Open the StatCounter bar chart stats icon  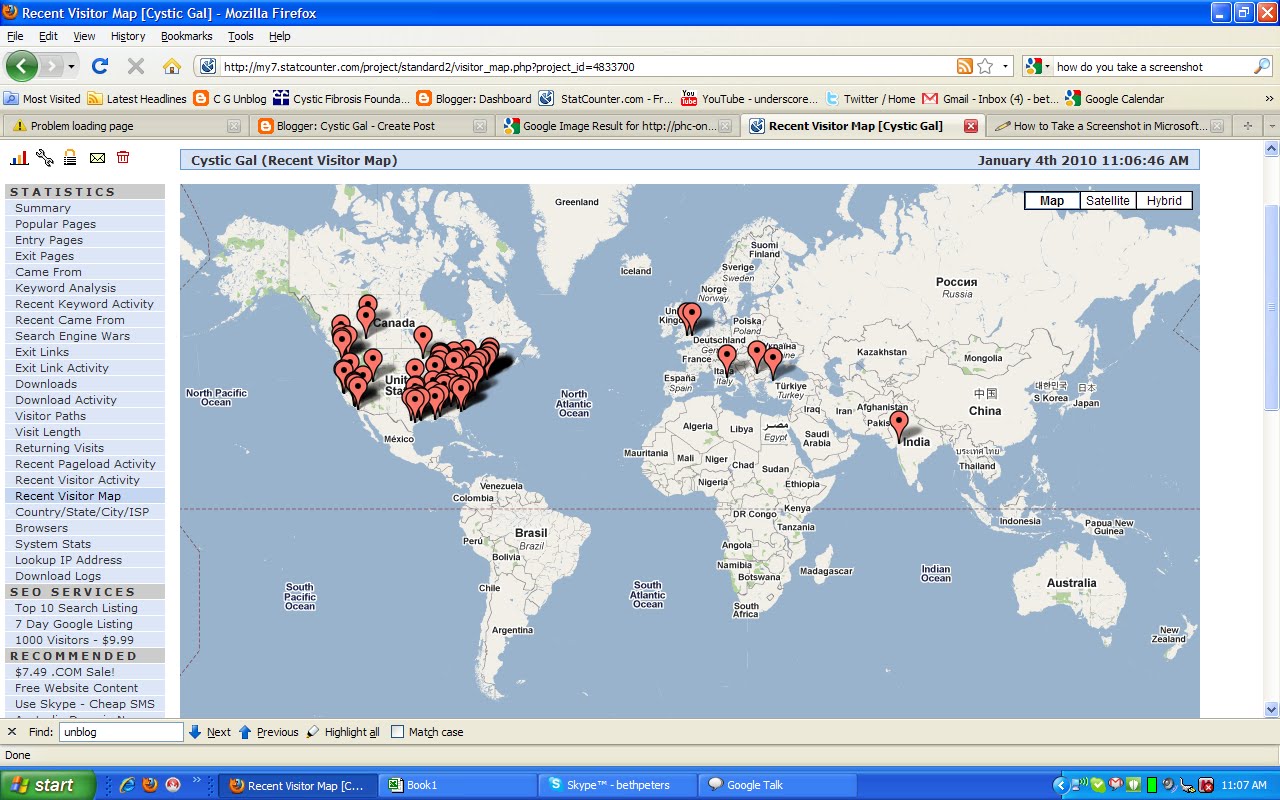point(19,157)
